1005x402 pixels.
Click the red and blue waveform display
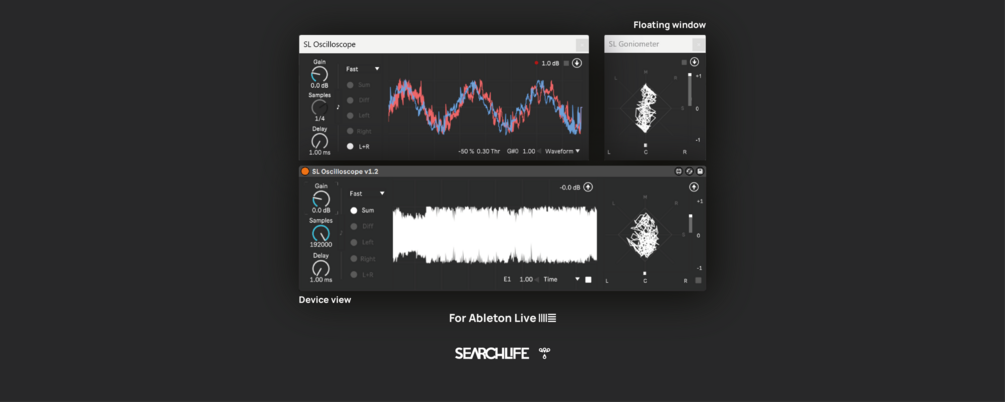pos(485,107)
